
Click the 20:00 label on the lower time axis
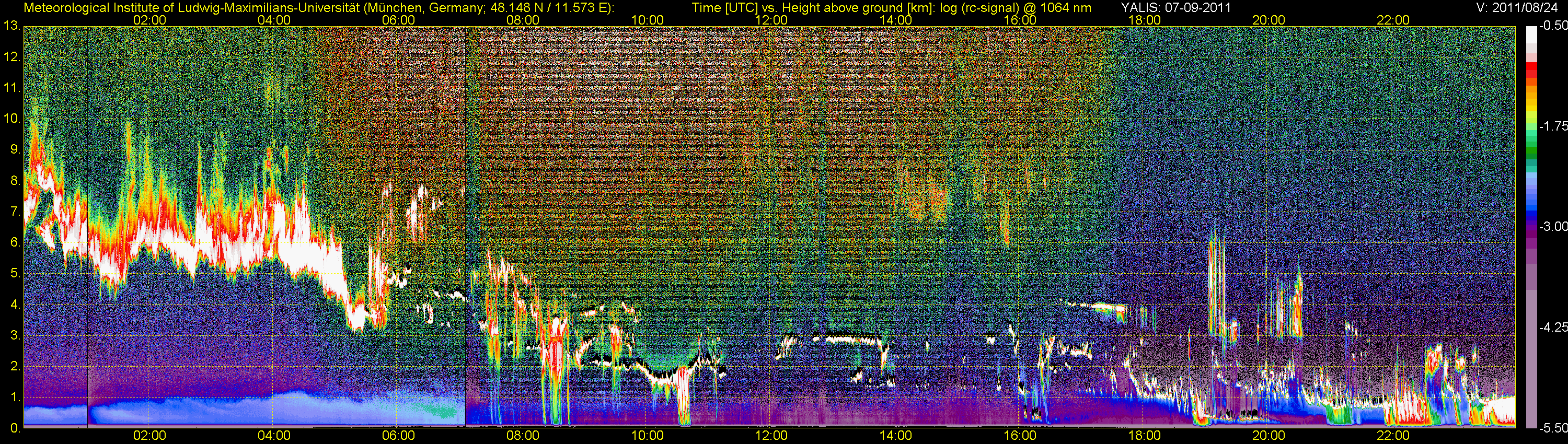click(1269, 436)
